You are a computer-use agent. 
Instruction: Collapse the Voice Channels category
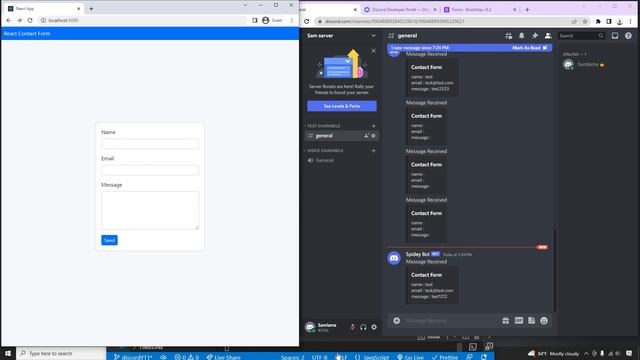tap(324, 151)
